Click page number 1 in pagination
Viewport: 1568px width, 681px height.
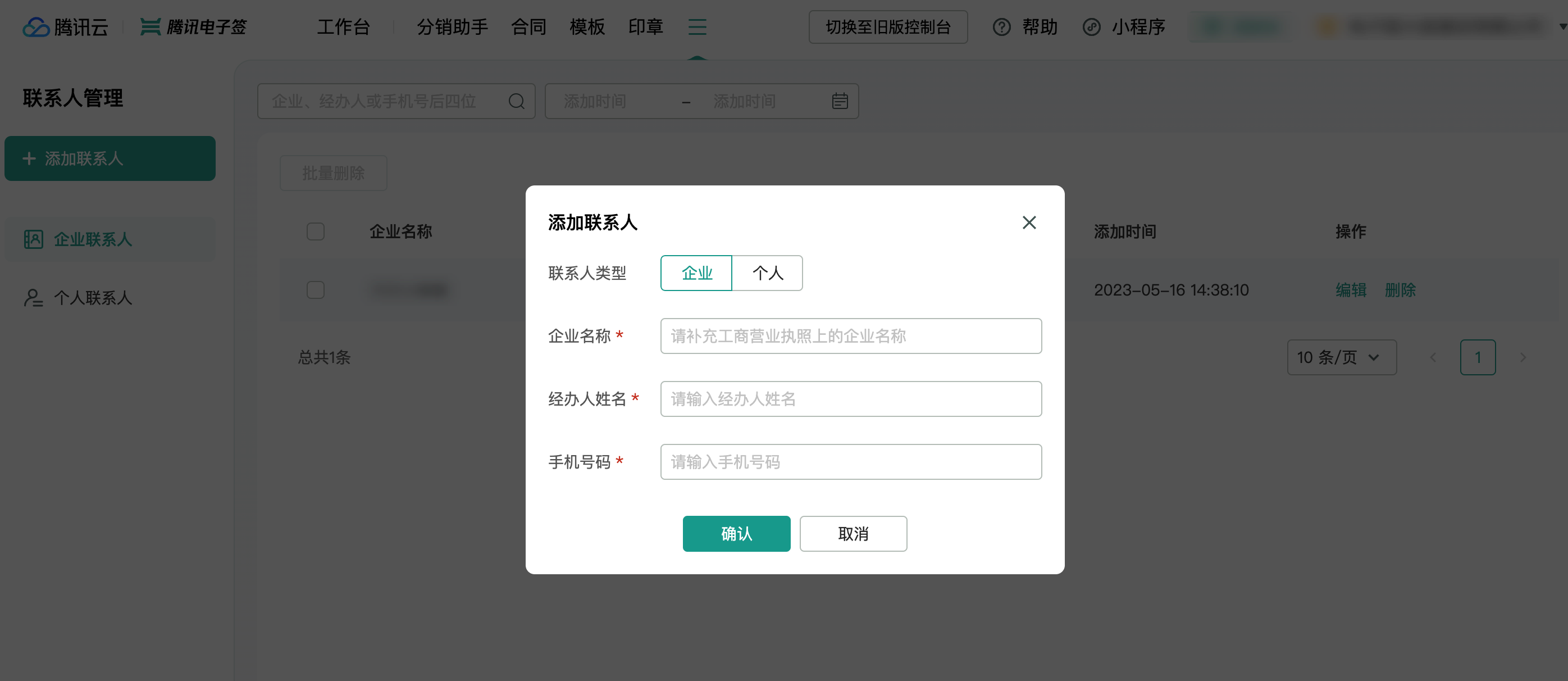click(x=1478, y=357)
